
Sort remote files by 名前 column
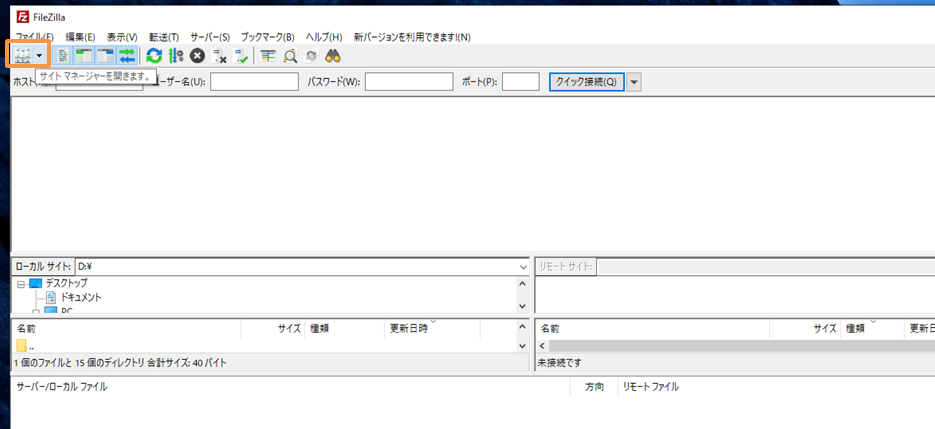coord(652,329)
